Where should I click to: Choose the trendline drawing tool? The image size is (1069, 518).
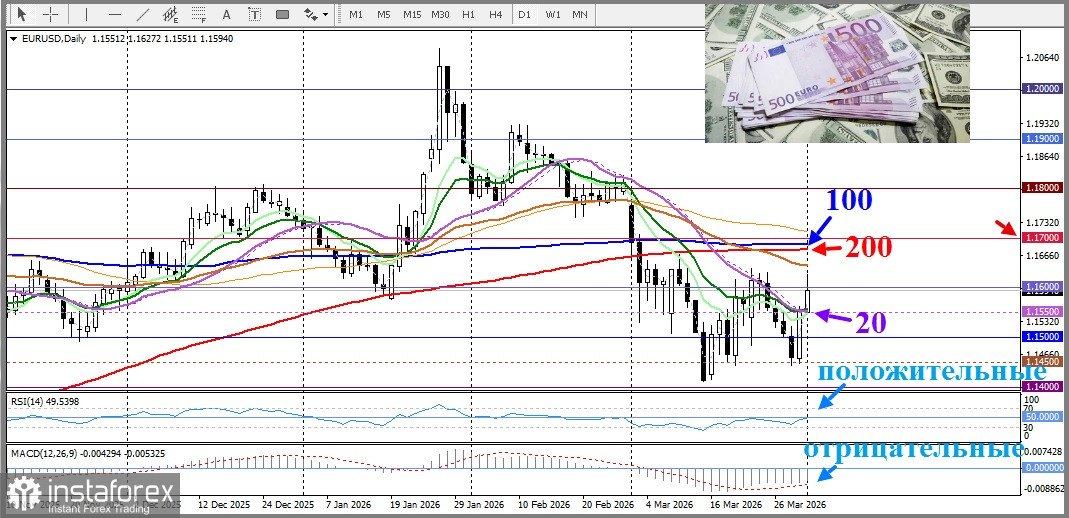143,14
